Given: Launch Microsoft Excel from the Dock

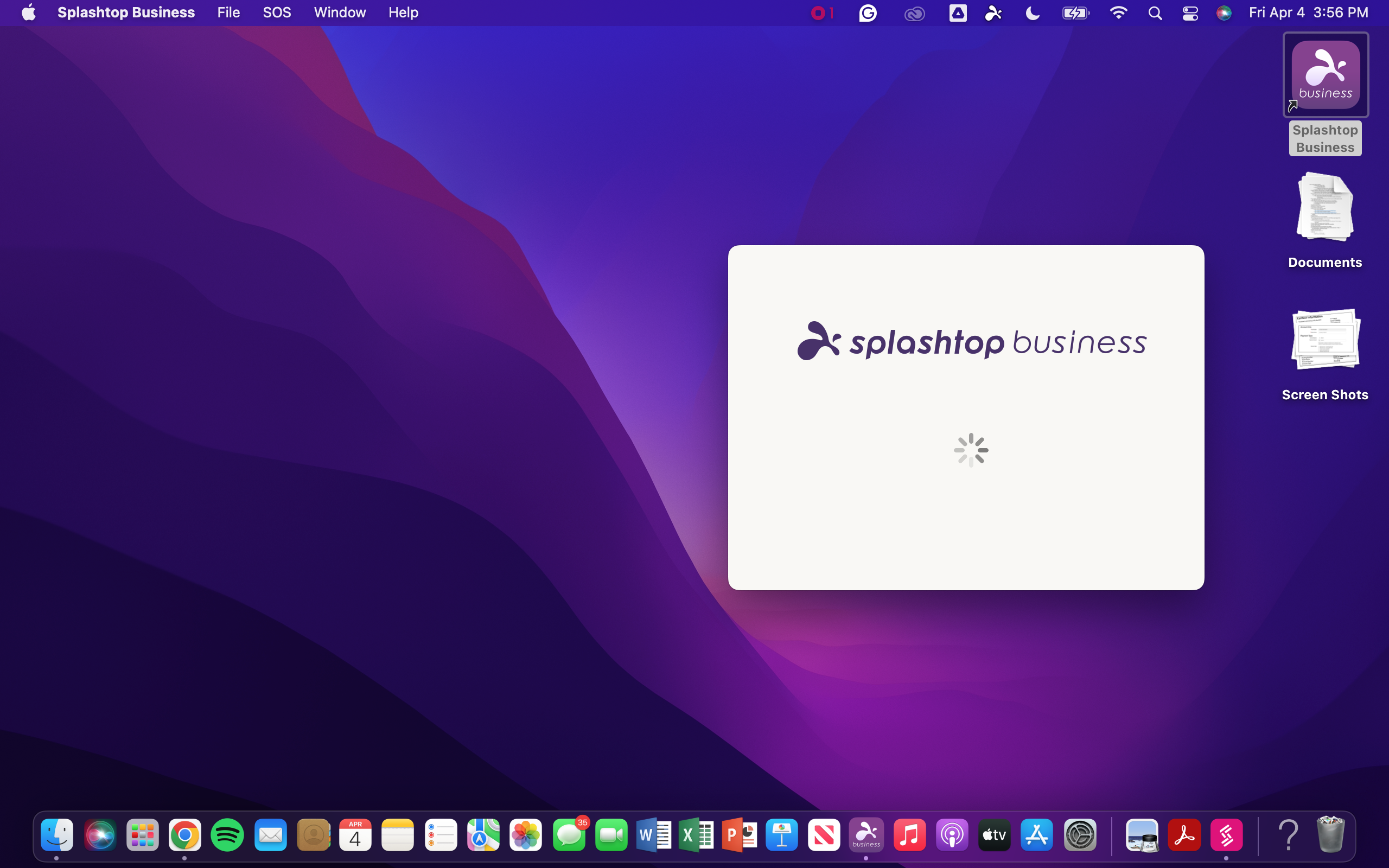Looking at the screenshot, I should point(696,835).
